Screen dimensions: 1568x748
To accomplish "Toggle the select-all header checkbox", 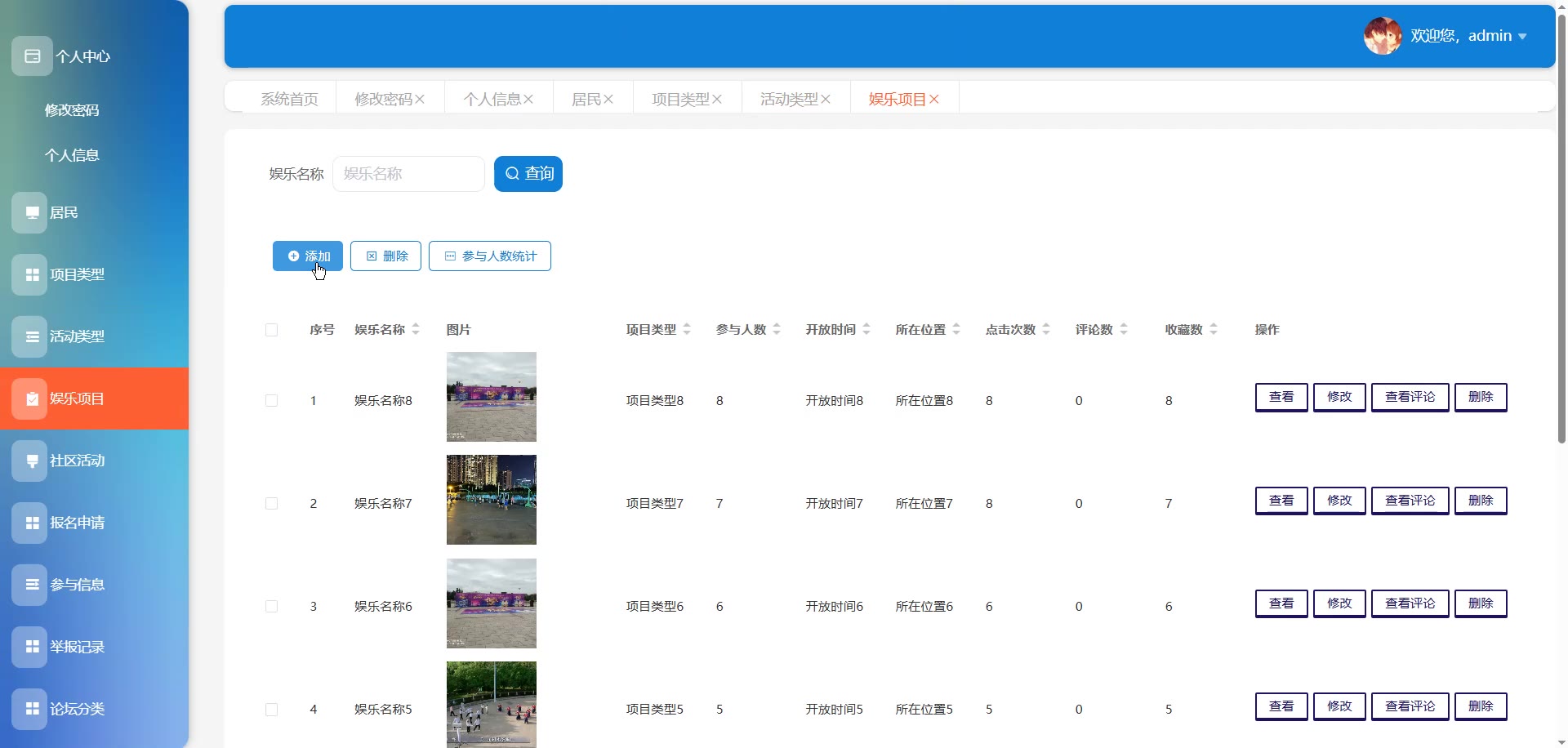I will [x=272, y=330].
